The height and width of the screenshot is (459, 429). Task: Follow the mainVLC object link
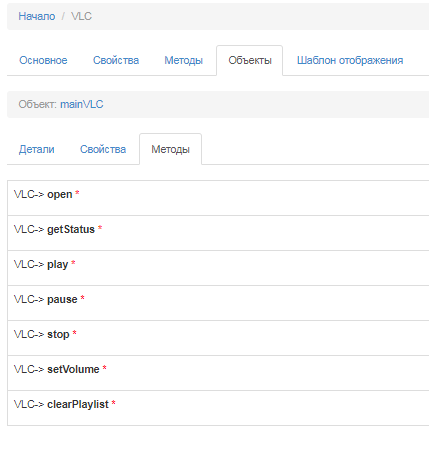[82, 104]
